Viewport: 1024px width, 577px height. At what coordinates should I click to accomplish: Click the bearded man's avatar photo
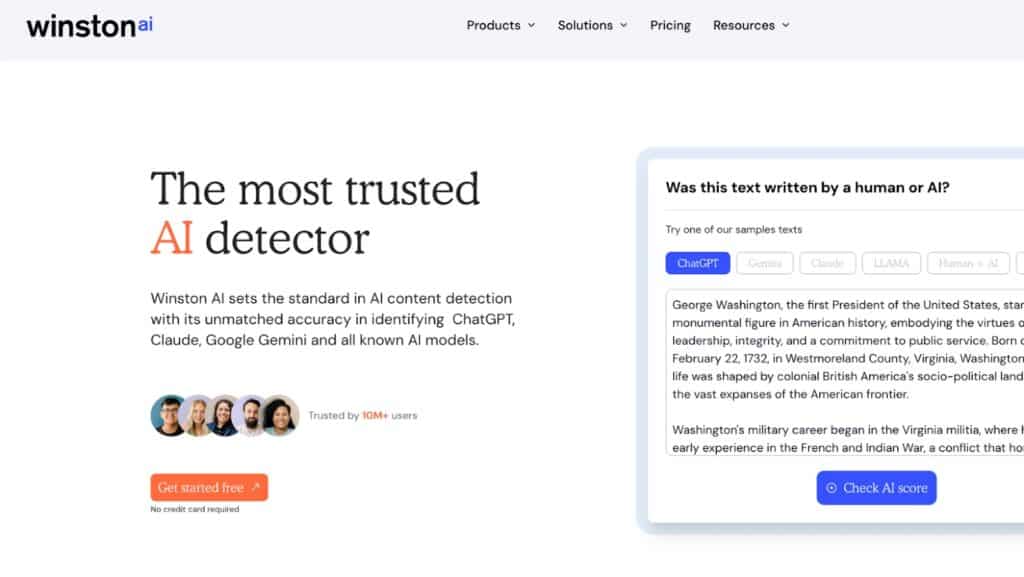coord(252,416)
